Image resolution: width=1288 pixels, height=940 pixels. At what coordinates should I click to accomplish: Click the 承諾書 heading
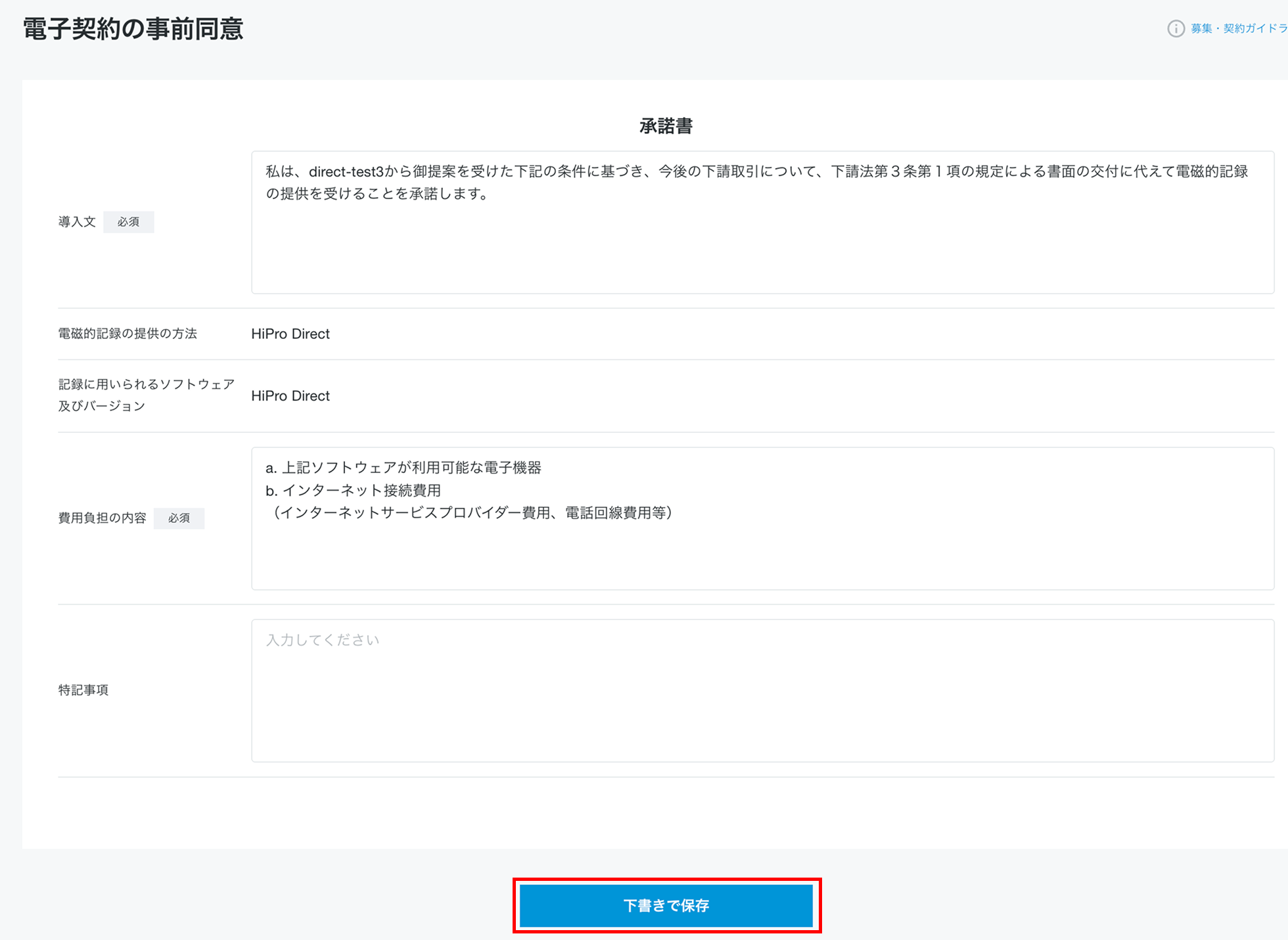pyautogui.click(x=666, y=126)
